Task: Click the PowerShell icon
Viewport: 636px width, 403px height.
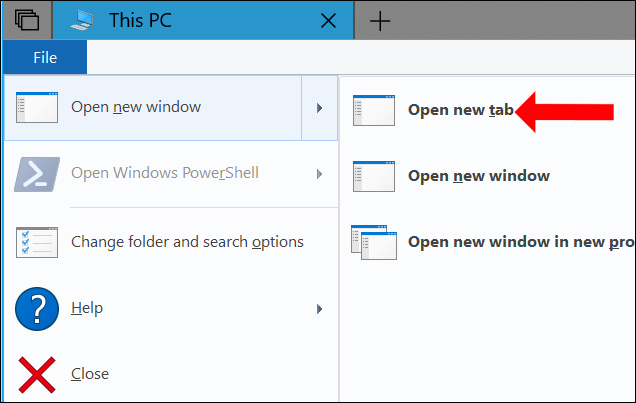Action: point(37,174)
